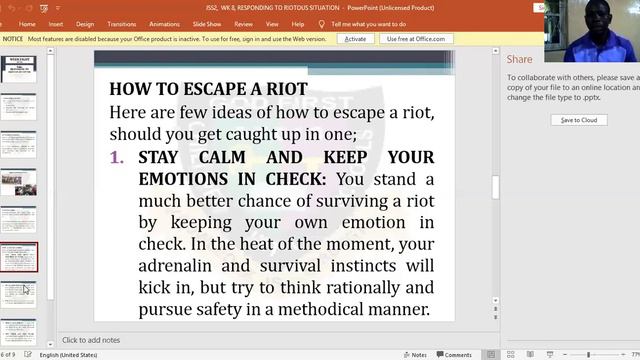640x360 pixels.
Task: Select the eighth slide thumbnail
Action: tap(18, 332)
